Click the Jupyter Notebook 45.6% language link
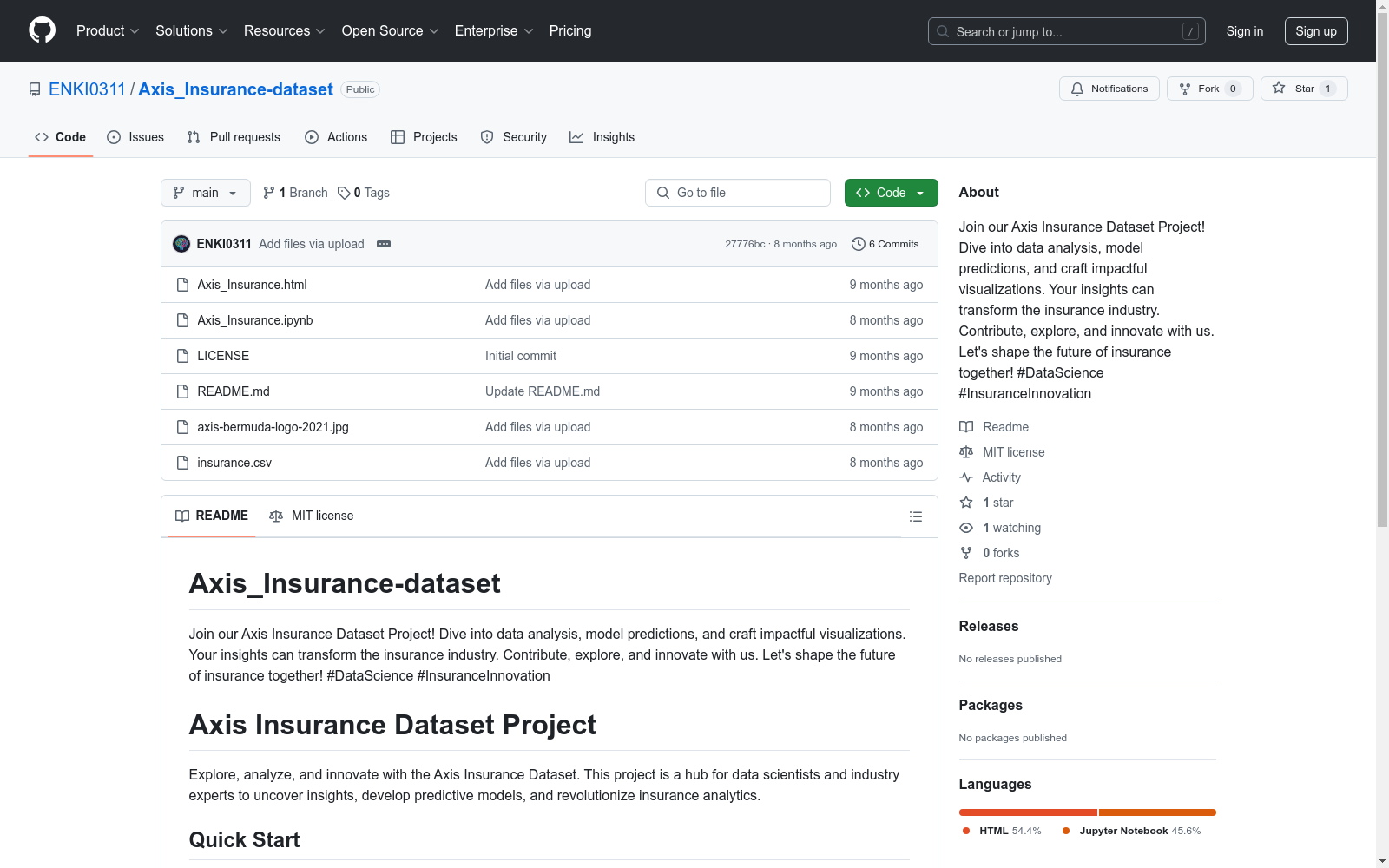Viewport: 1389px width, 868px height. point(1132,831)
